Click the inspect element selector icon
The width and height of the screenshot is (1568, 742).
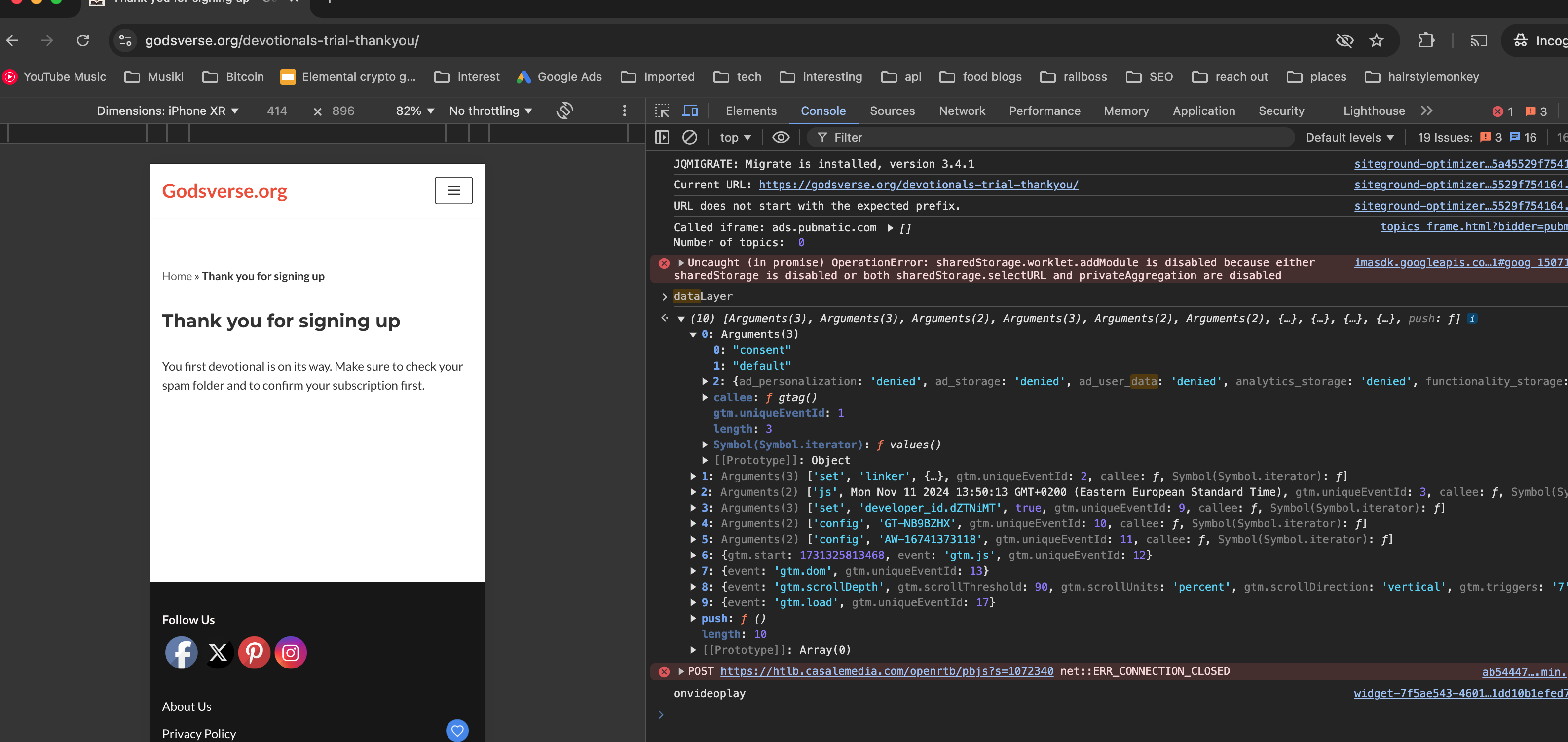click(662, 111)
